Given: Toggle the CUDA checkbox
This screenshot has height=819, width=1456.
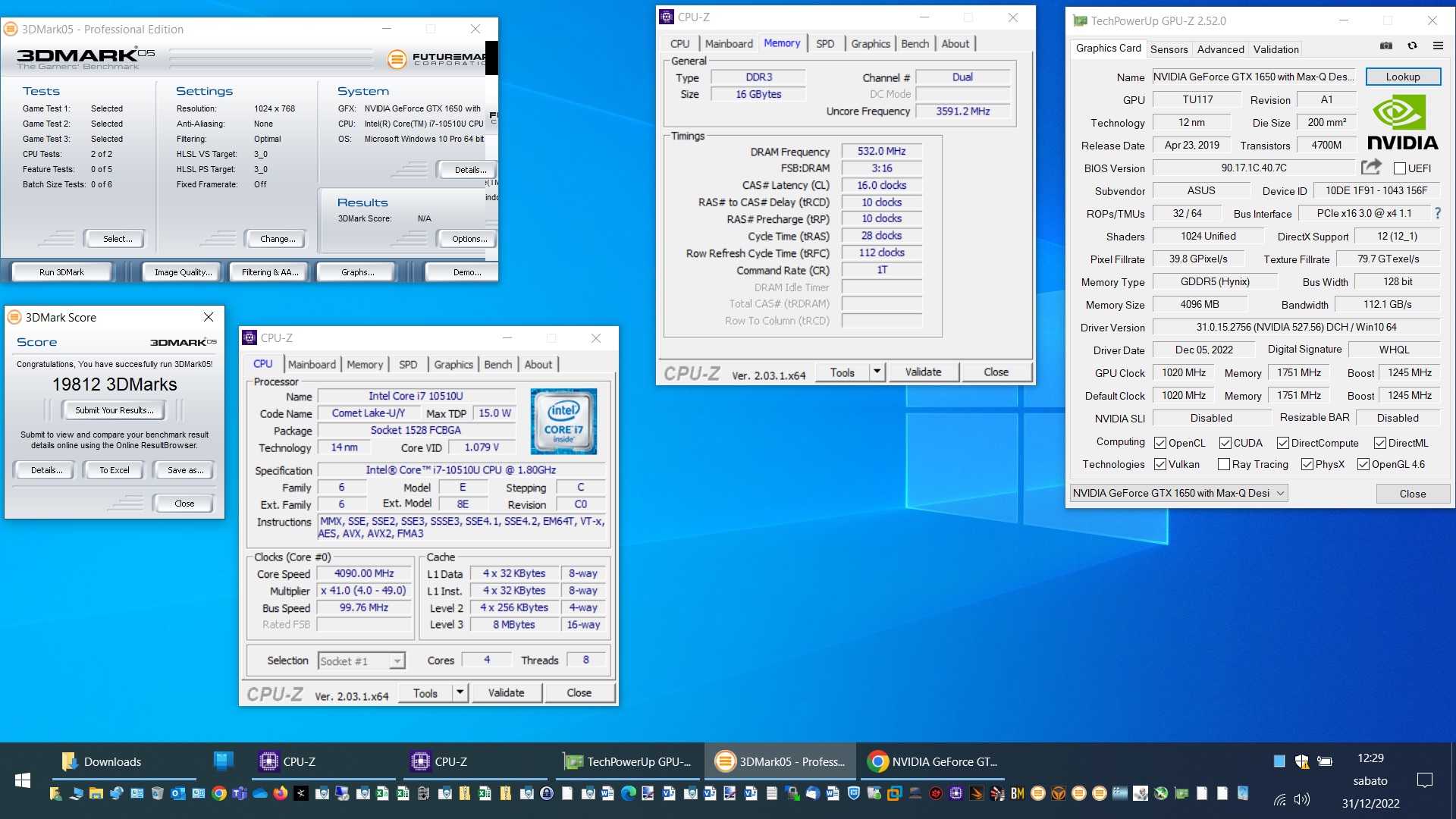Looking at the screenshot, I should click(x=1225, y=443).
